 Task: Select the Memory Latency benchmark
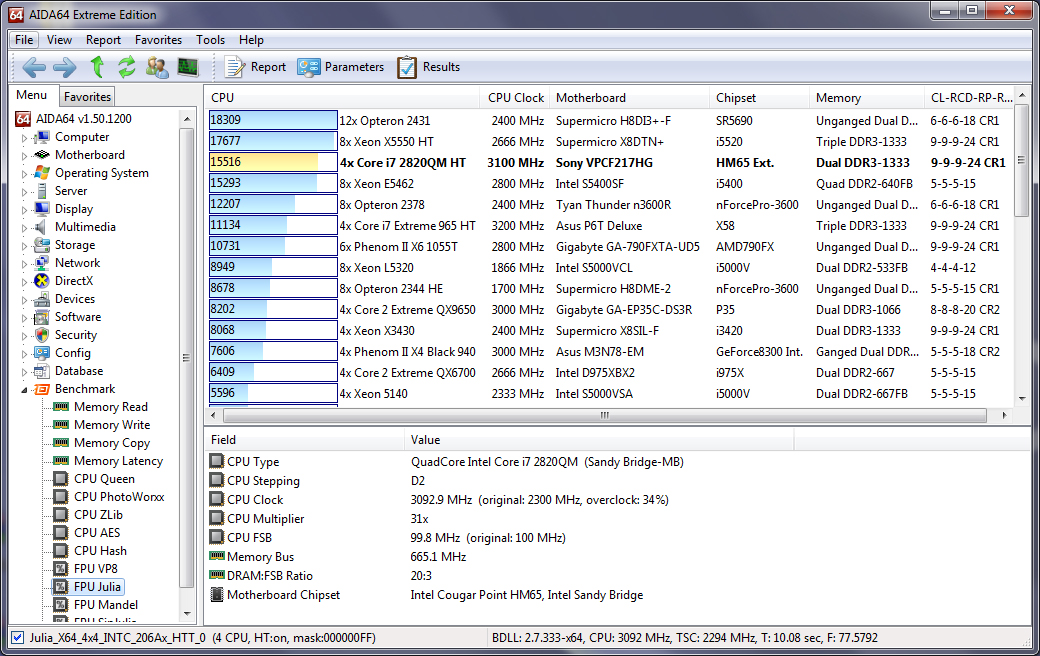coord(116,460)
